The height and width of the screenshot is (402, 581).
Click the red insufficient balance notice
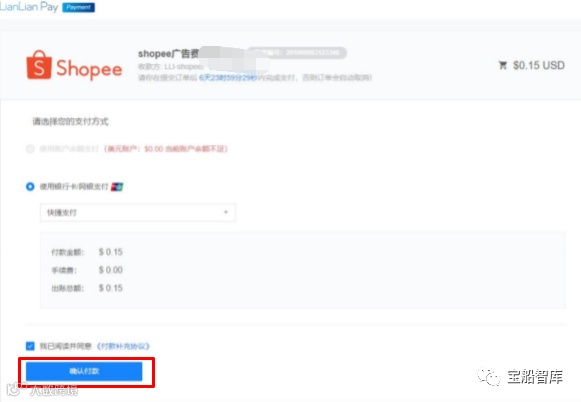coord(166,149)
